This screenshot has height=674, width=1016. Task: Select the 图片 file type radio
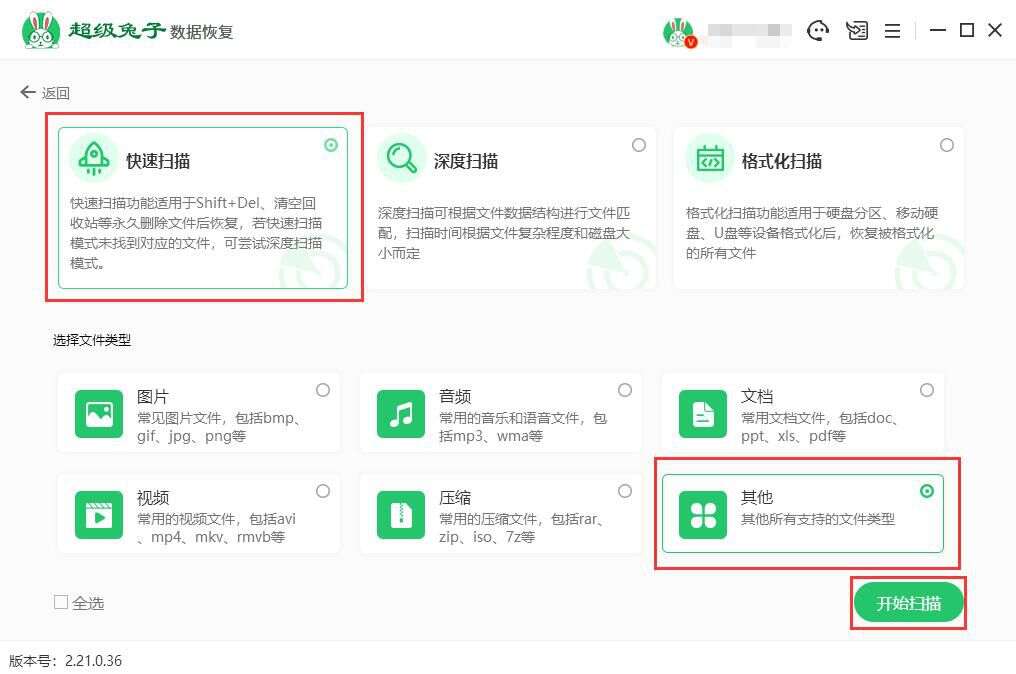(323, 390)
